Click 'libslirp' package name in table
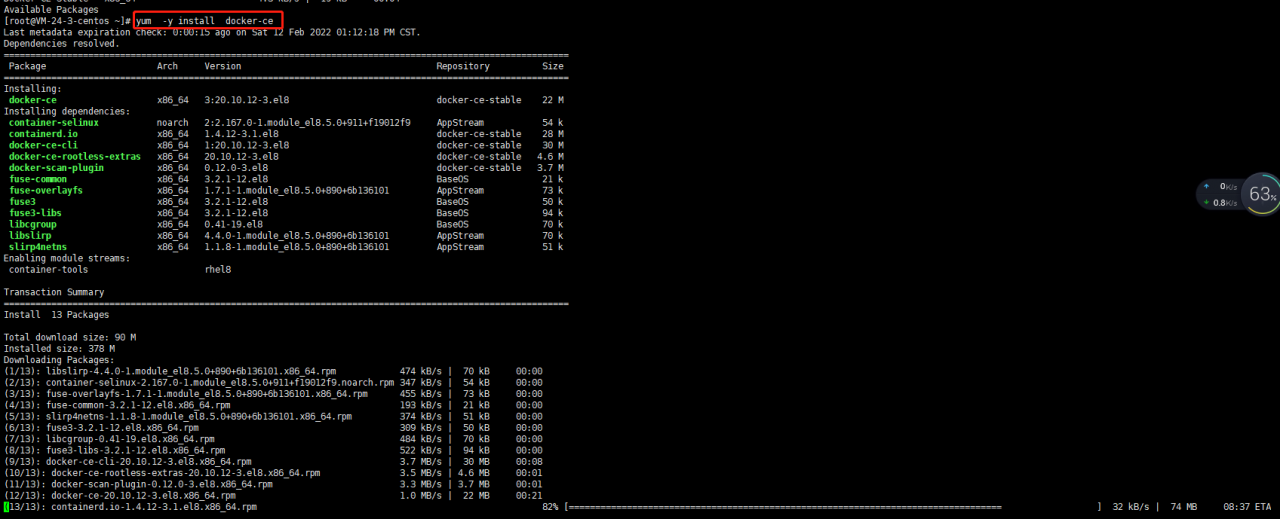Viewport: 1280px width, 519px height. [29, 236]
